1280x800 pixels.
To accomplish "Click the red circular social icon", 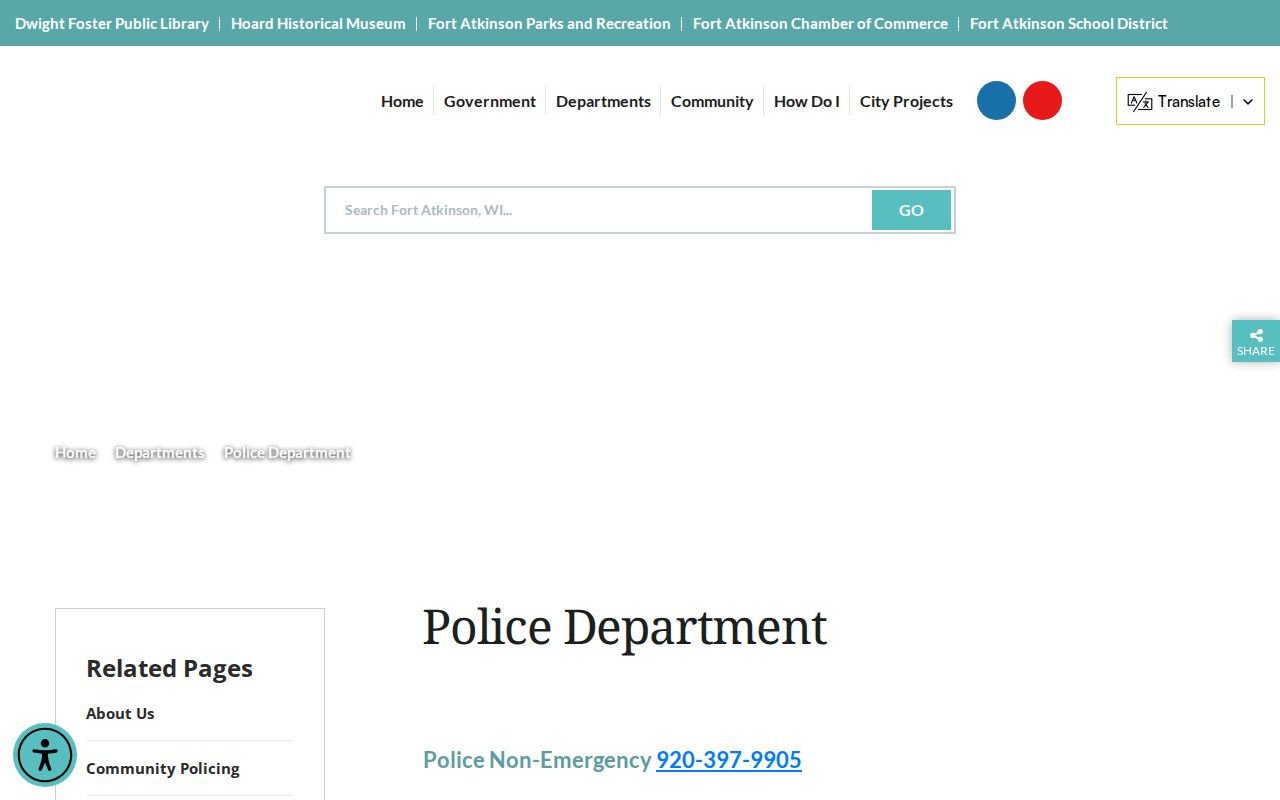I will click(x=1042, y=101).
